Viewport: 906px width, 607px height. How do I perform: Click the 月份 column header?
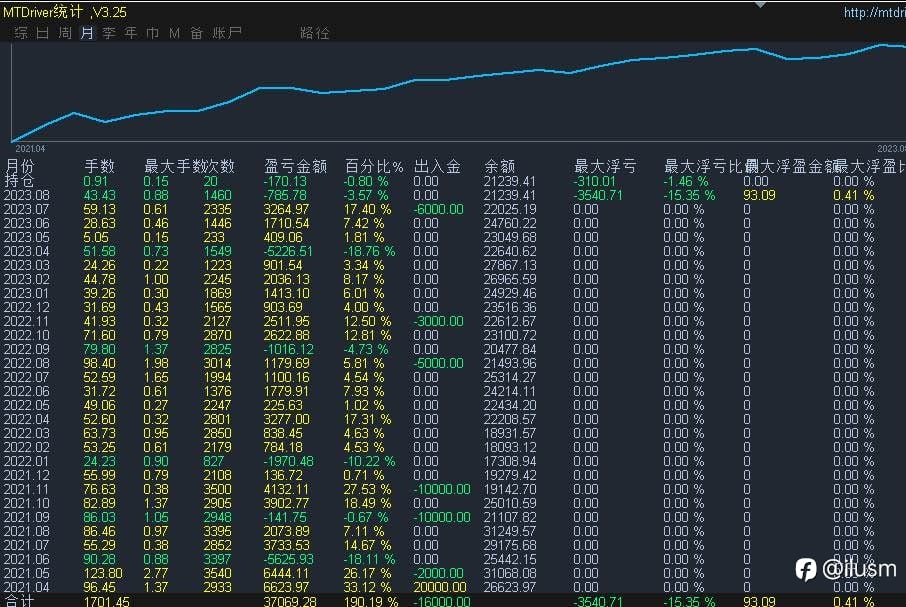(x=20, y=166)
